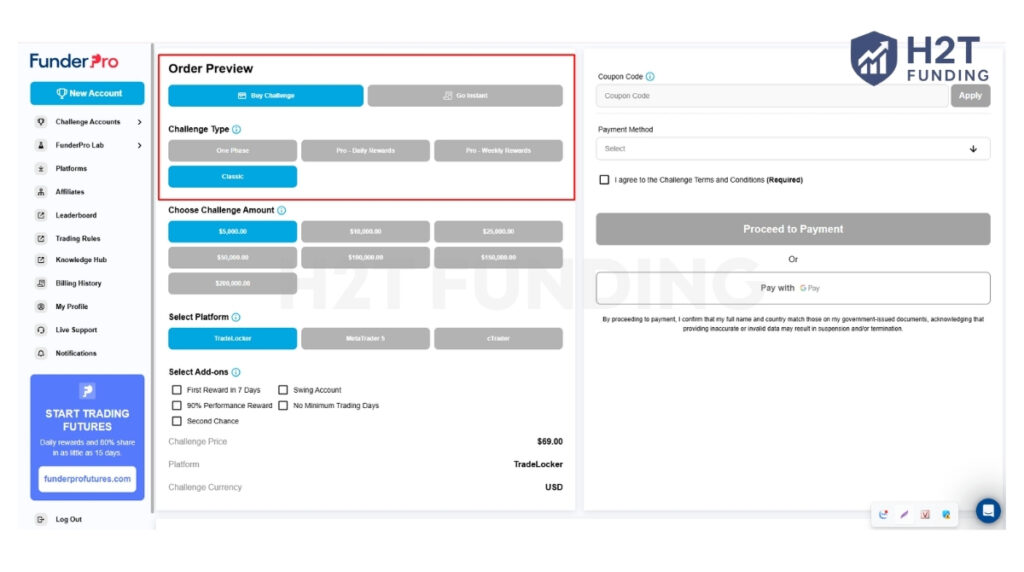Open Leaderboard from the sidebar

76,215
